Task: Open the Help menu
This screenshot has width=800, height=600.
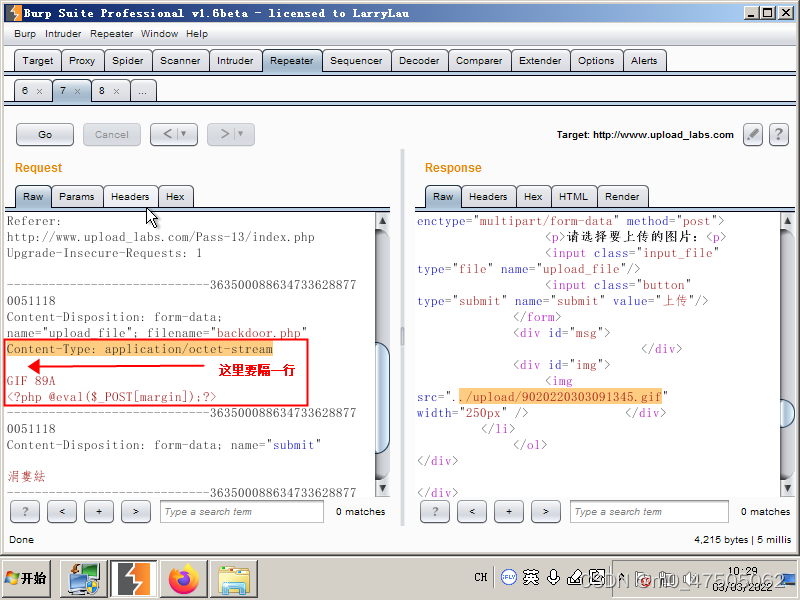Action: (x=196, y=34)
